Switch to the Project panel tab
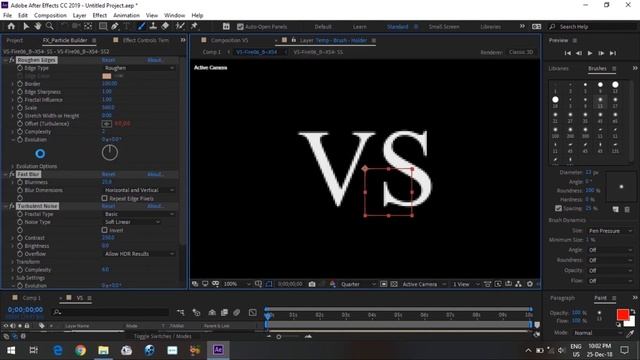The height and width of the screenshot is (360, 640). coord(15,40)
